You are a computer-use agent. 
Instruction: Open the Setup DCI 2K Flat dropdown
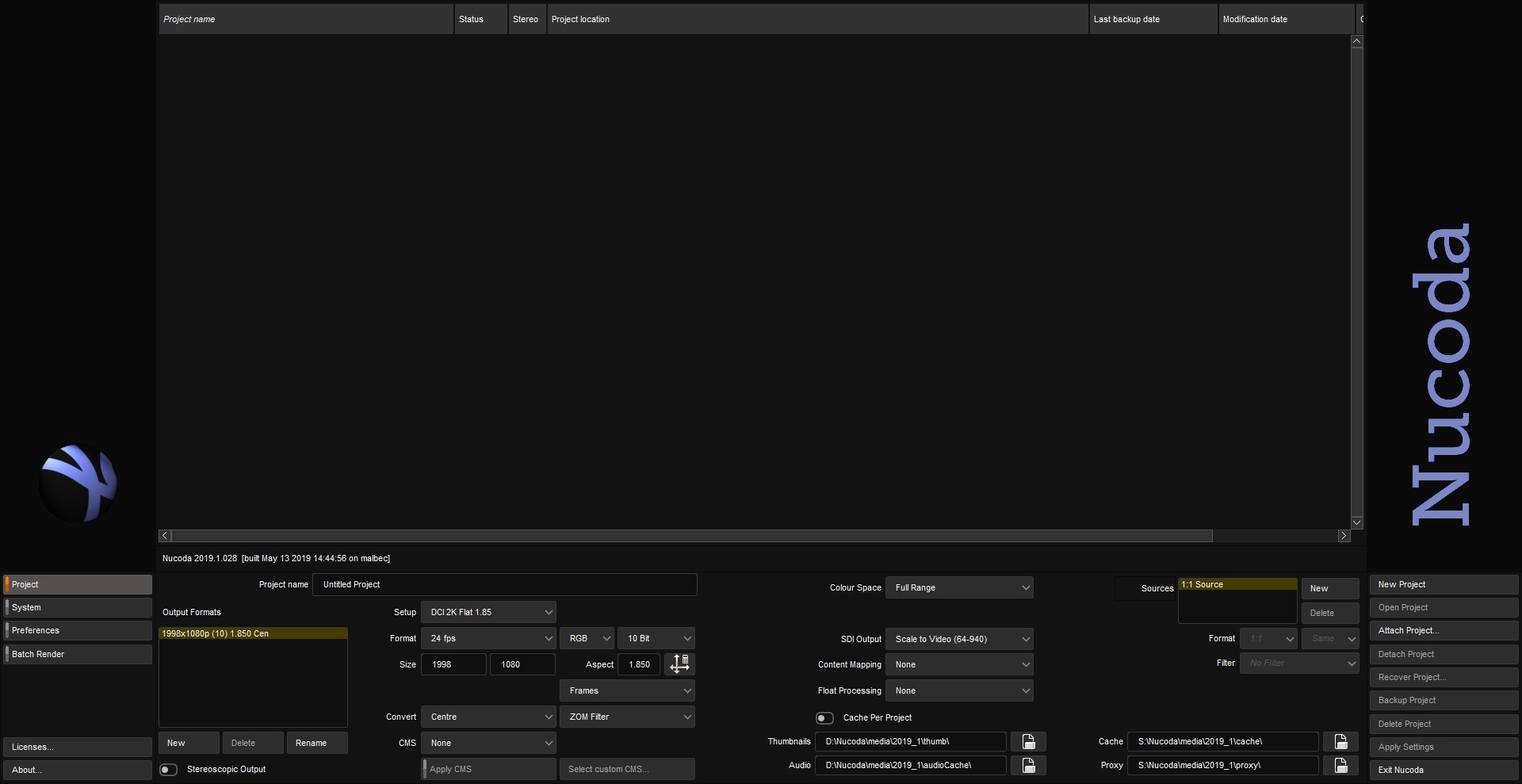488,612
